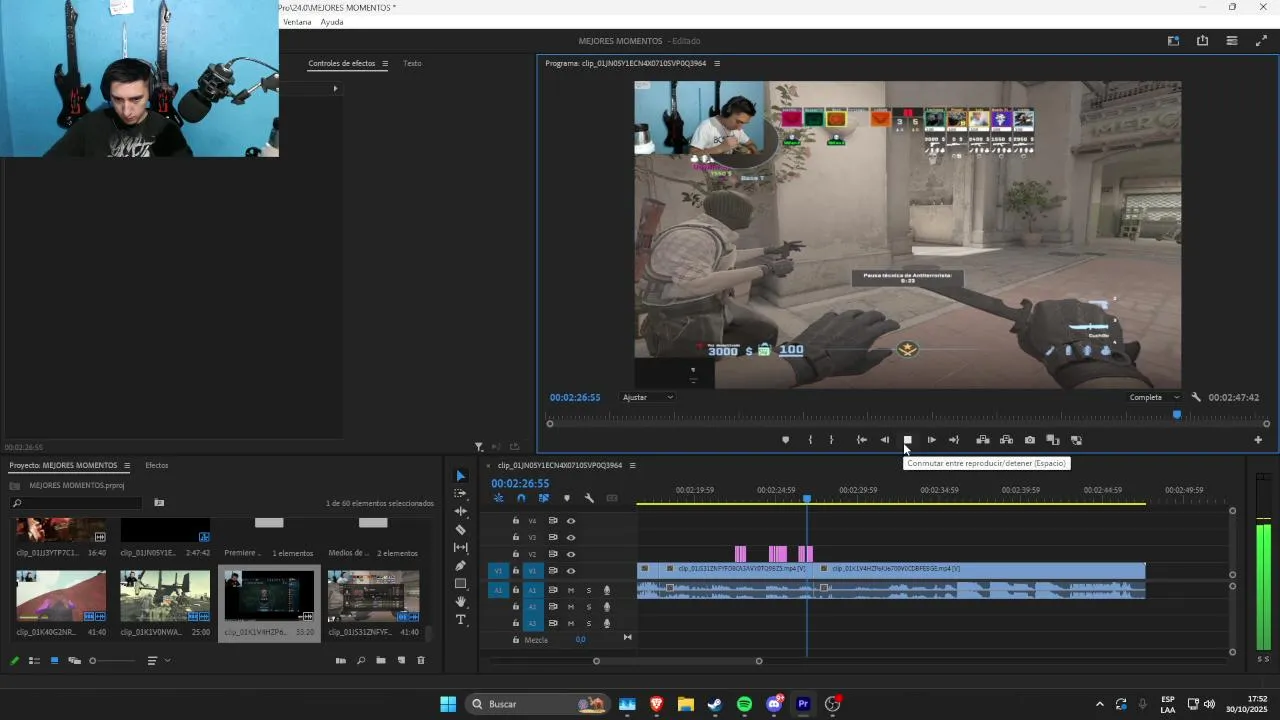
Task: Open Controles de efectos panel menu
Action: coord(384,63)
